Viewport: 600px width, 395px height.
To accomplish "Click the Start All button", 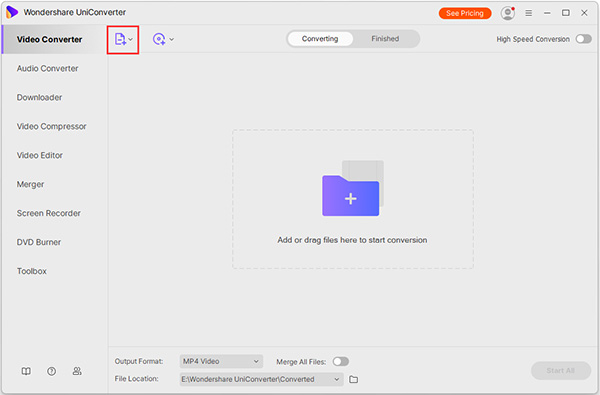I will (x=561, y=371).
